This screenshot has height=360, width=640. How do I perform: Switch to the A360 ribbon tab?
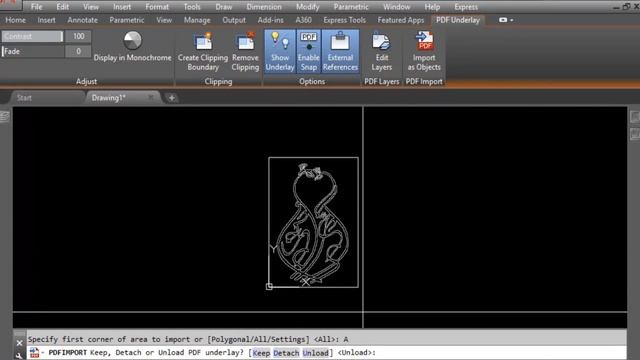(x=303, y=20)
